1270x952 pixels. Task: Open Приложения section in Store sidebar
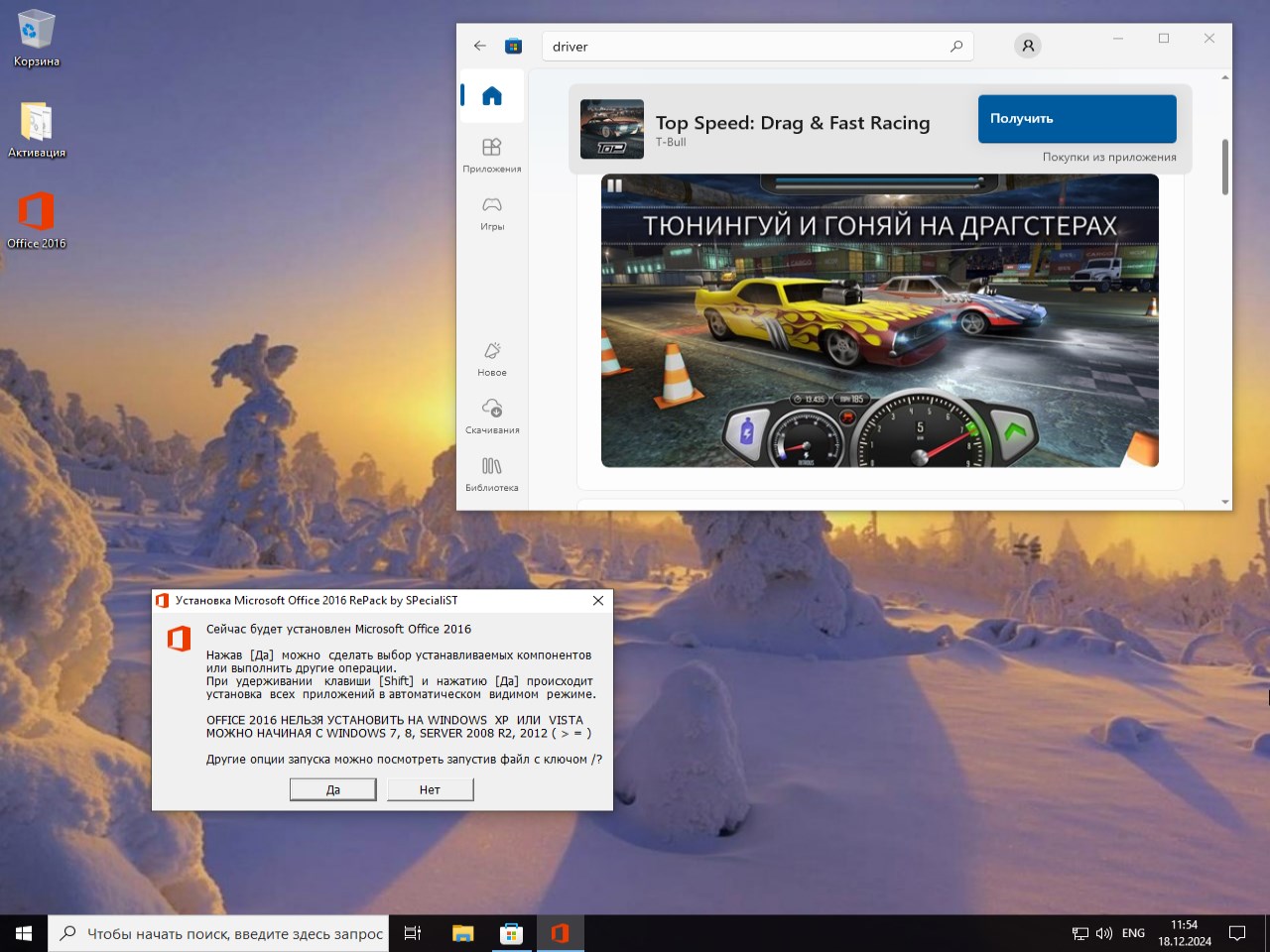(x=492, y=156)
